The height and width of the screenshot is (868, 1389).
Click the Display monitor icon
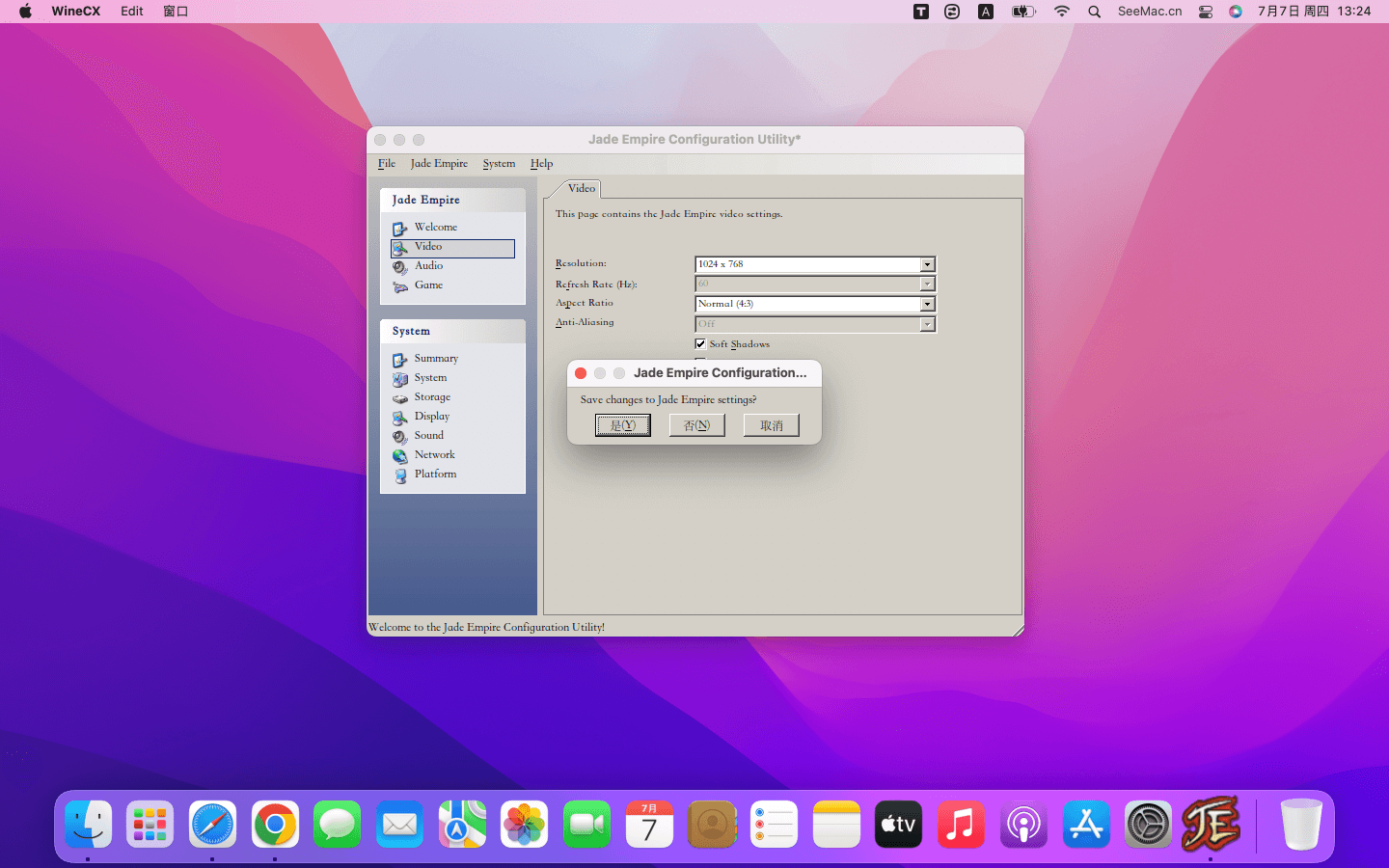click(x=399, y=418)
